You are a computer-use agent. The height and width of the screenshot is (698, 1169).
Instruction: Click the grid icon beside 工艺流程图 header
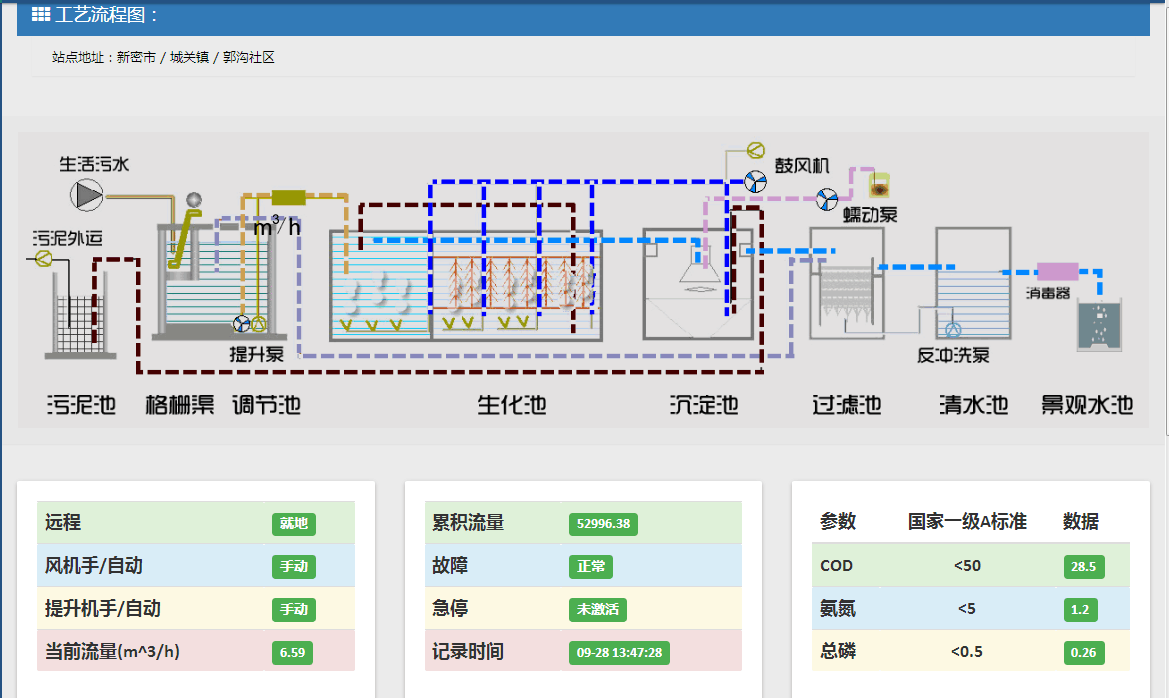pyautogui.click(x=41, y=15)
